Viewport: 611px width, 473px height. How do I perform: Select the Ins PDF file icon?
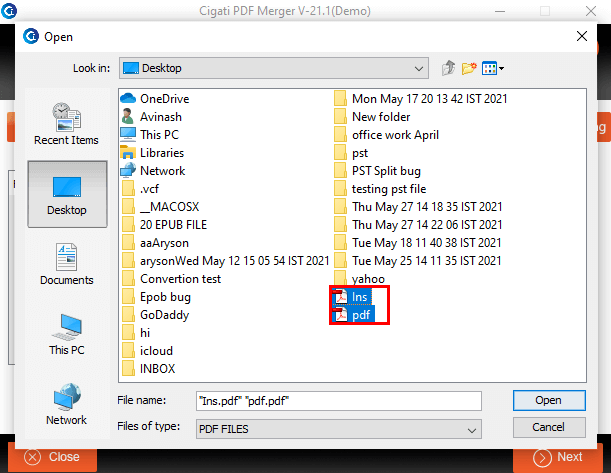click(x=341, y=297)
